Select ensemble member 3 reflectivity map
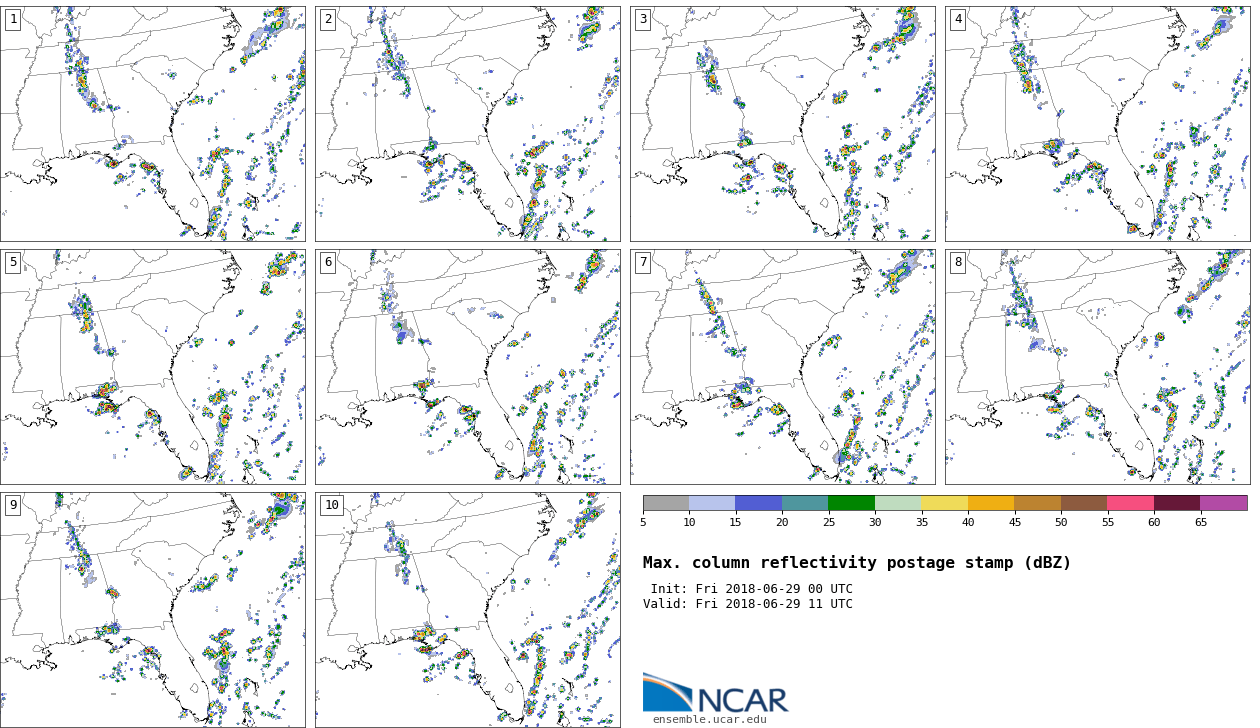The width and height of the screenshot is (1260, 728). tap(782, 123)
